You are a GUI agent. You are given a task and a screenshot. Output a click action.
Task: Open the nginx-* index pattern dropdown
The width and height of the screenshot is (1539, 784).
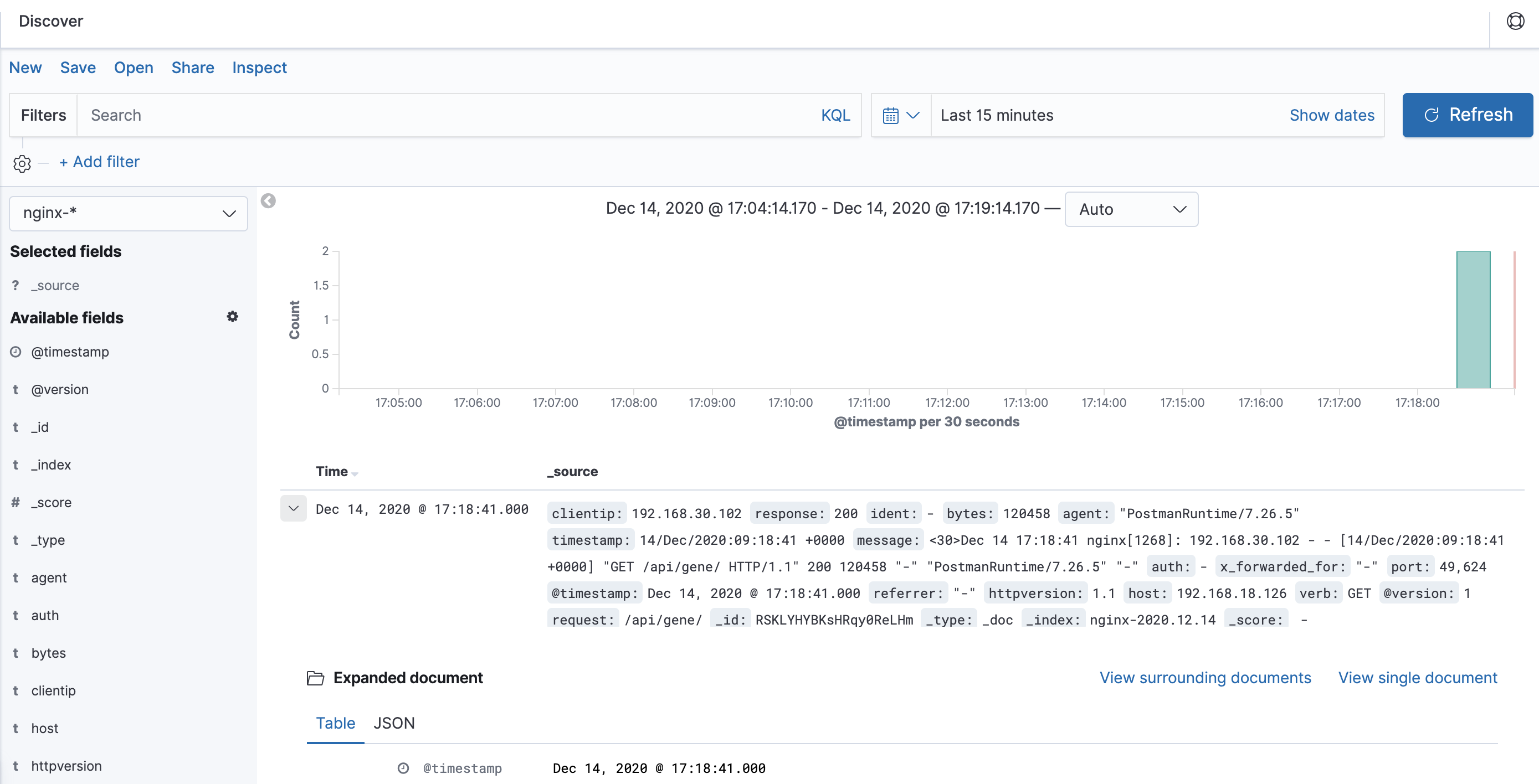(129, 213)
